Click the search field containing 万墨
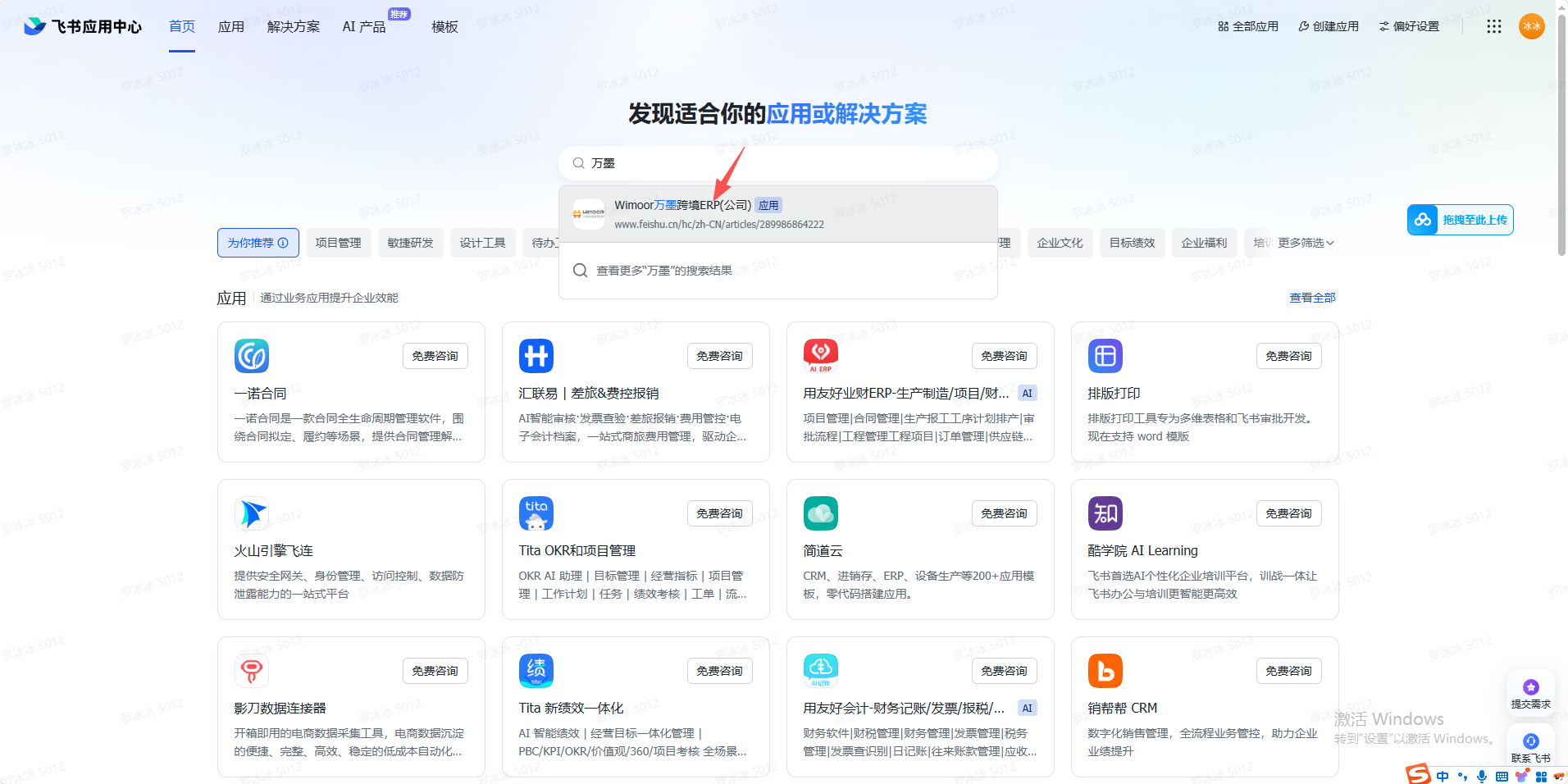Screen dimensions: 1568x784 click(787, 163)
